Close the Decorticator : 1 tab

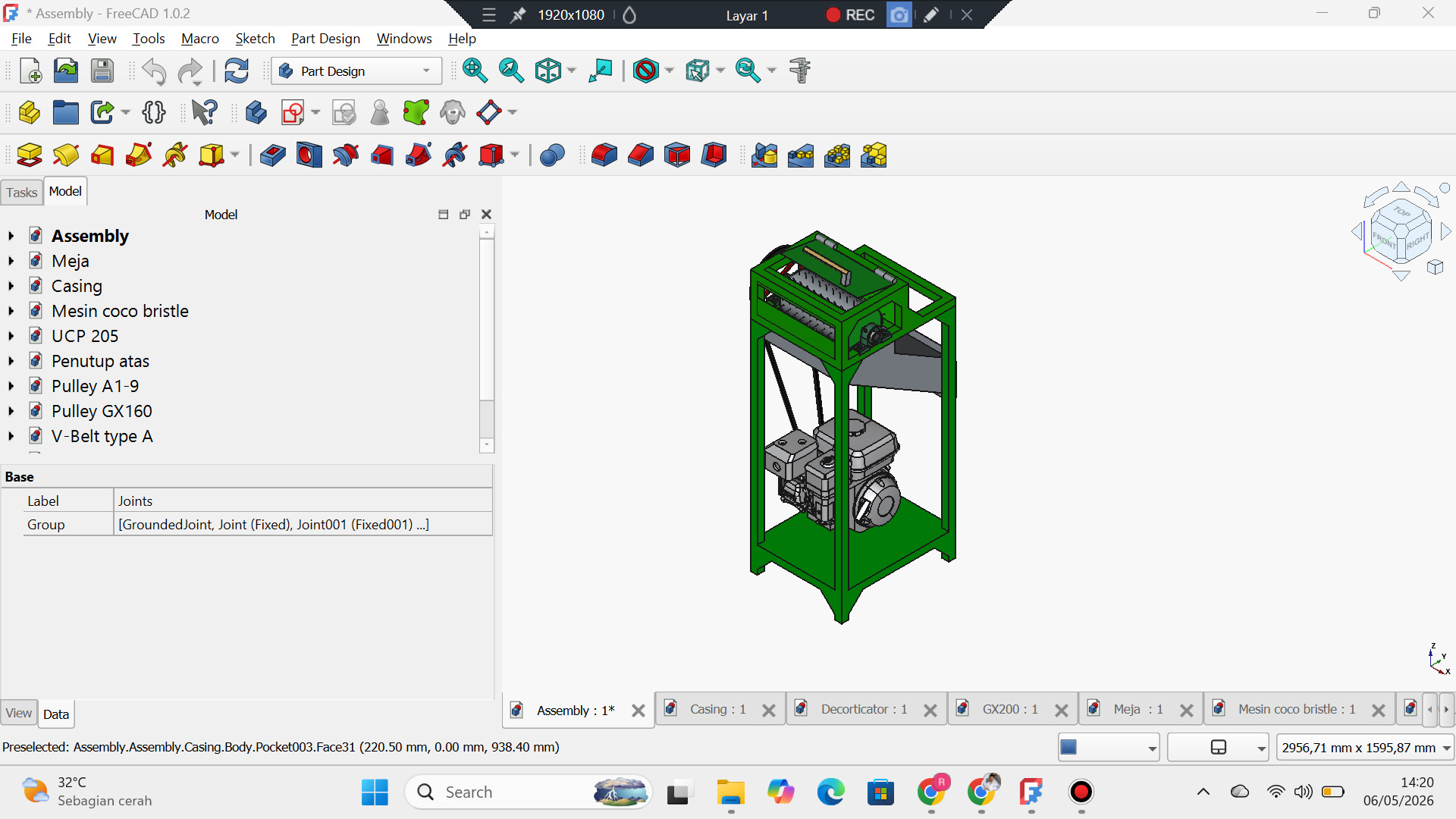pyautogui.click(x=930, y=711)
